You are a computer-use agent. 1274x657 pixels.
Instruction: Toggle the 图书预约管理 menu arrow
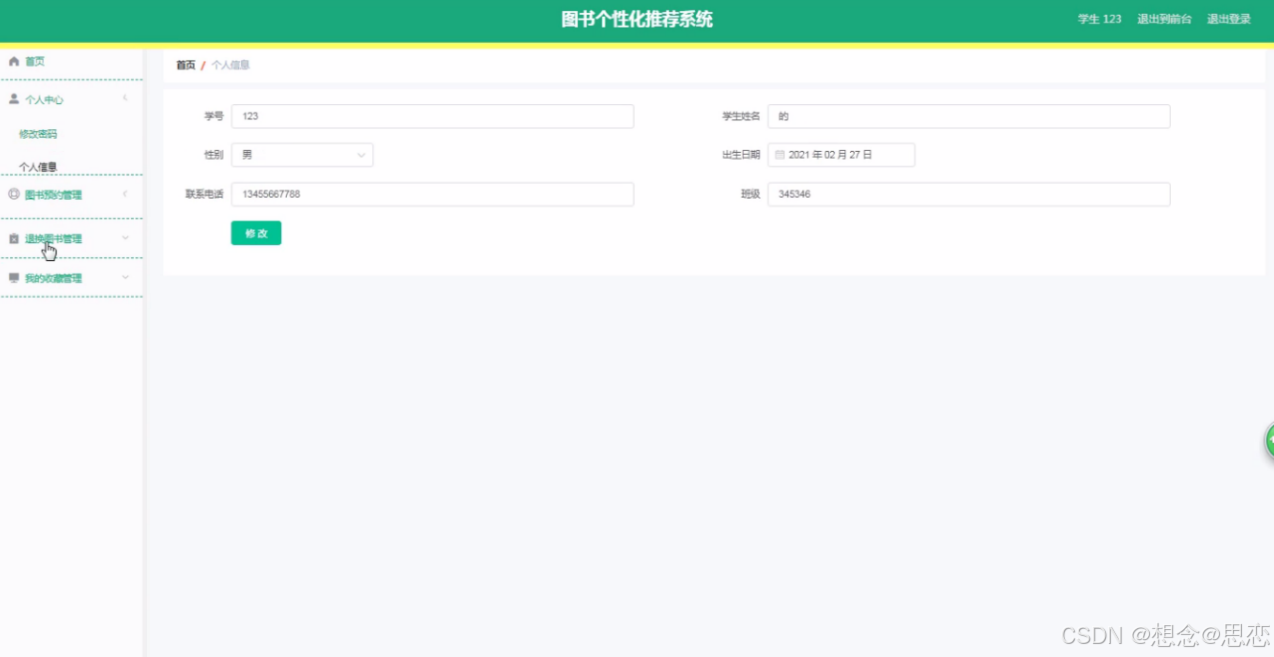click(x=125, y=194)
